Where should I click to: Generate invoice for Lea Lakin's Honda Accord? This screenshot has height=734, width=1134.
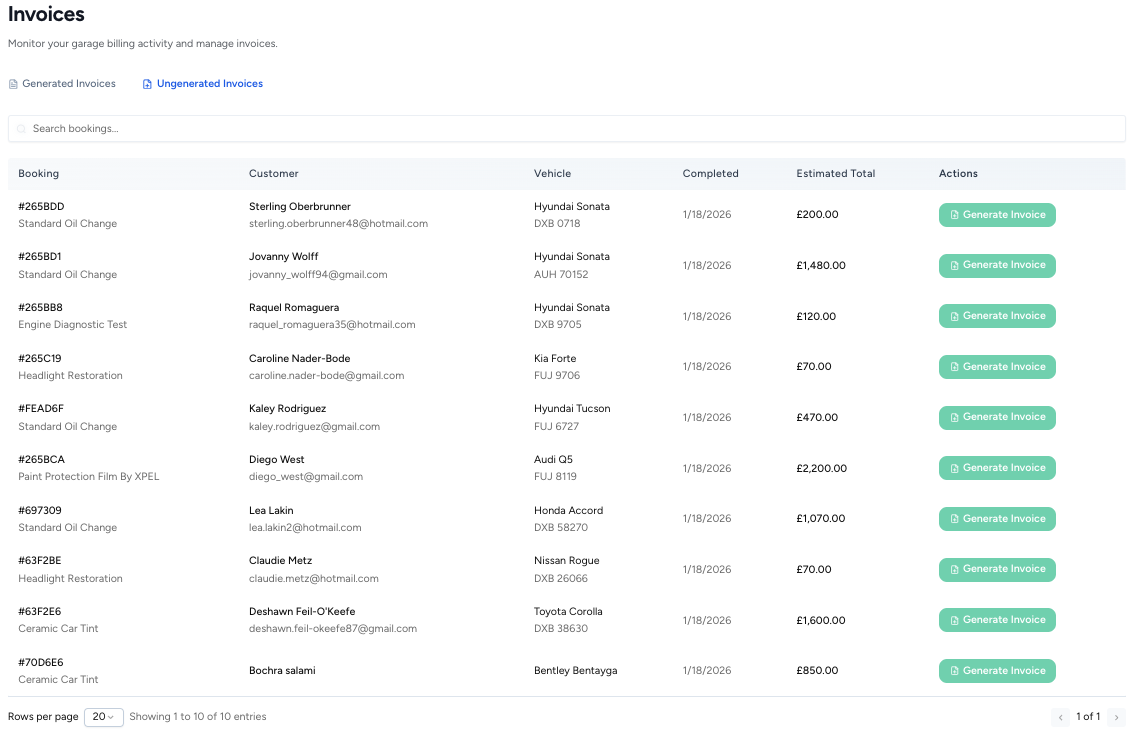tap(997, 518)
